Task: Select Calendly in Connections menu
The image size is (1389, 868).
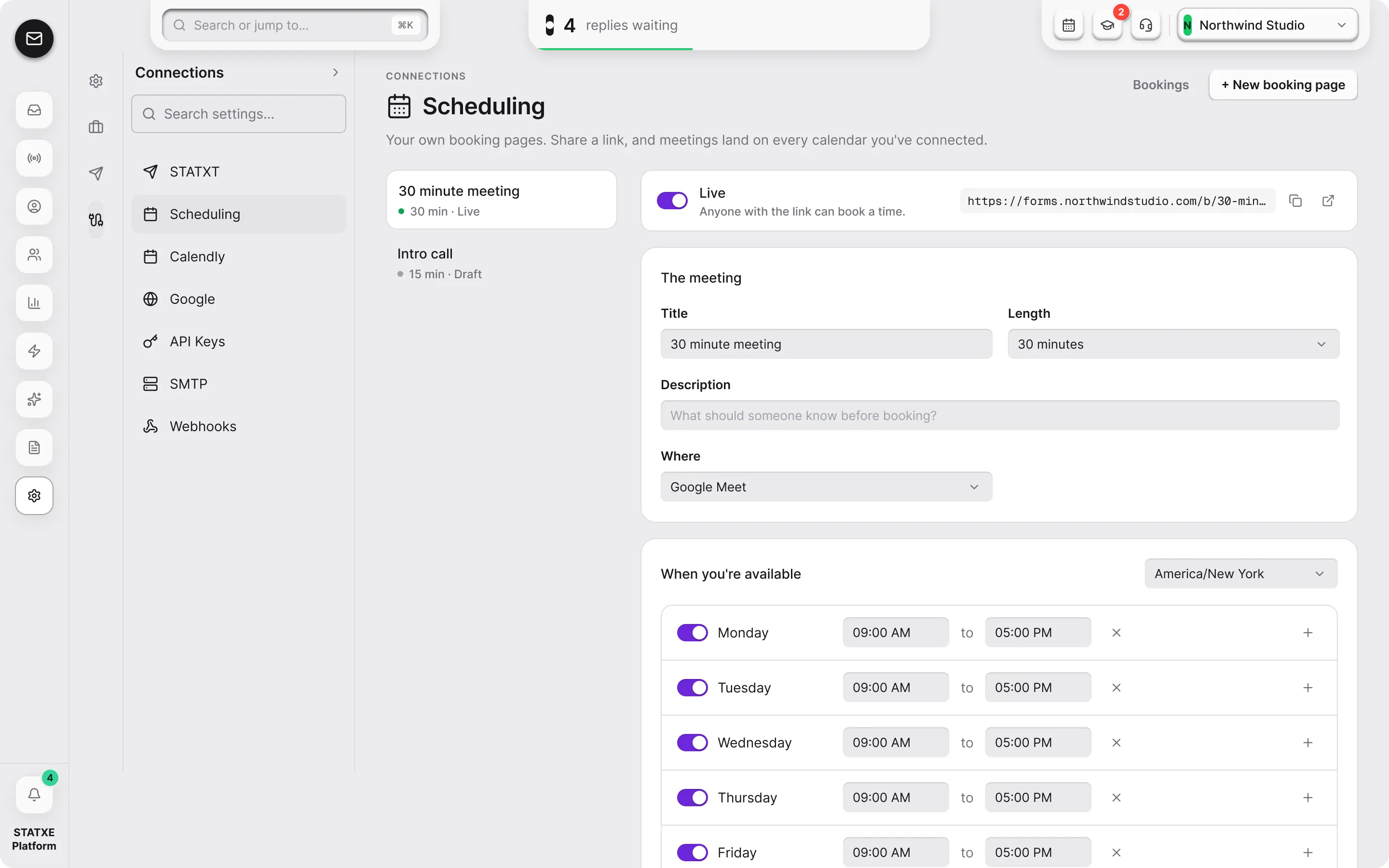Action: [x=238, y=257]
